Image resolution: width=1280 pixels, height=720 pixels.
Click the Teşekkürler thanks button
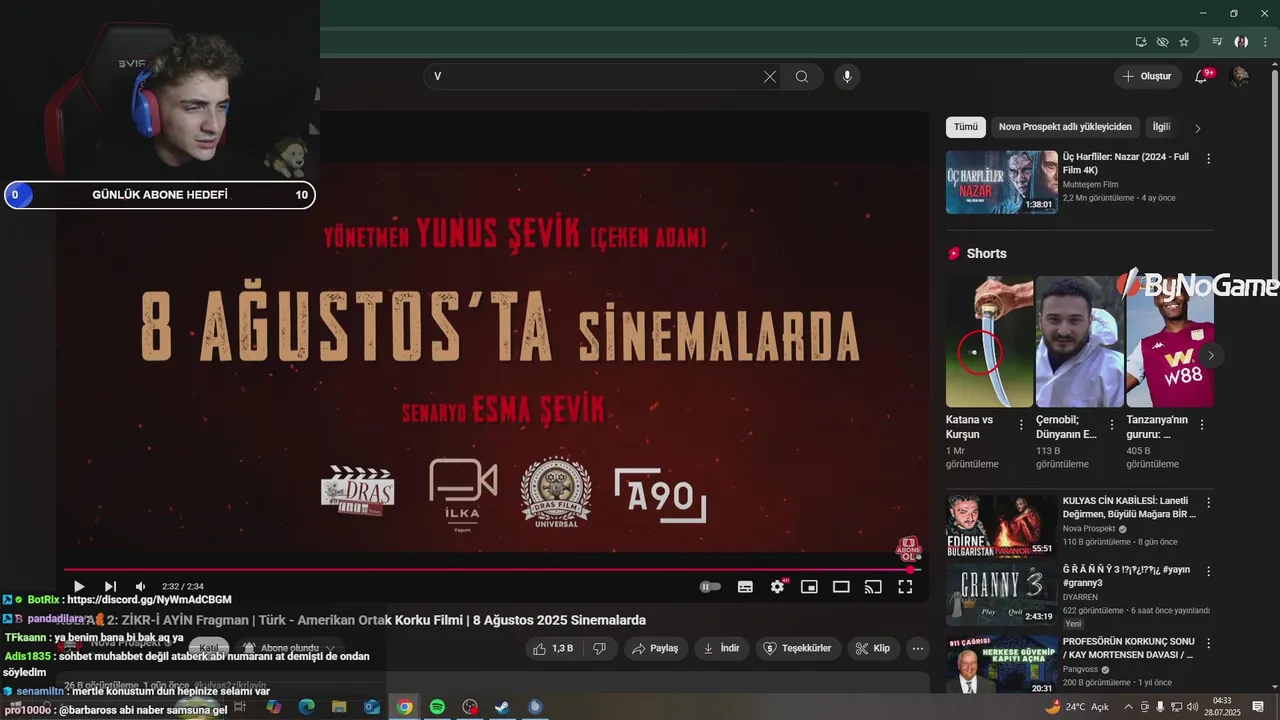tap(798, 648)
